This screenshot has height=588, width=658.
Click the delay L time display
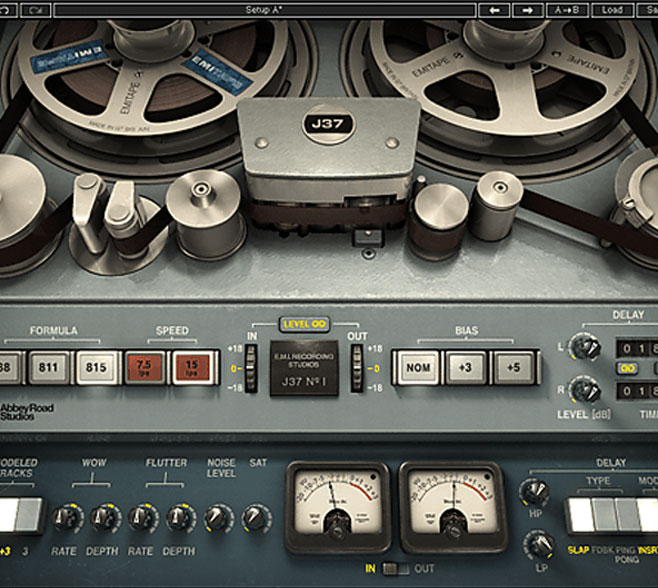[x=637, y=348]
